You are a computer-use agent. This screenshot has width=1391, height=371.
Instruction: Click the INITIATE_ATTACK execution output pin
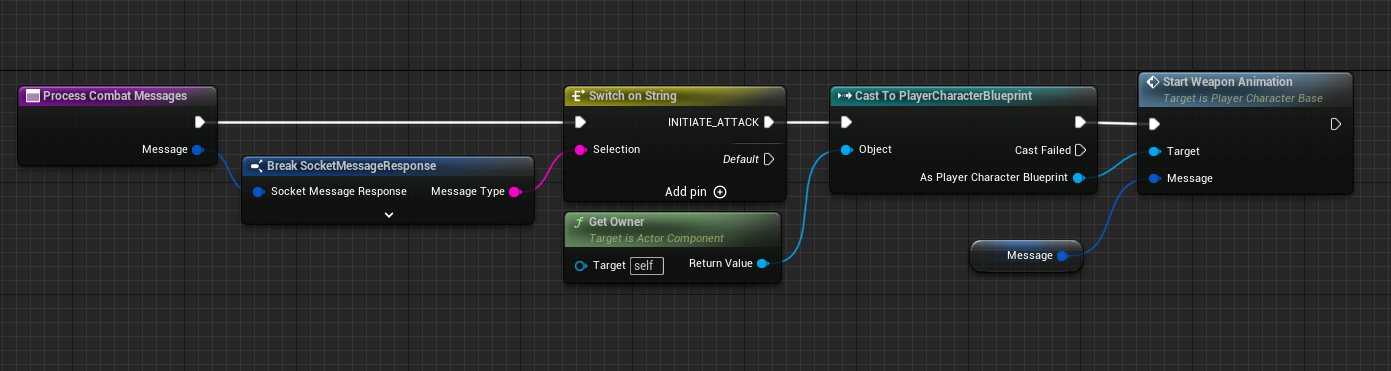point(768,122)
